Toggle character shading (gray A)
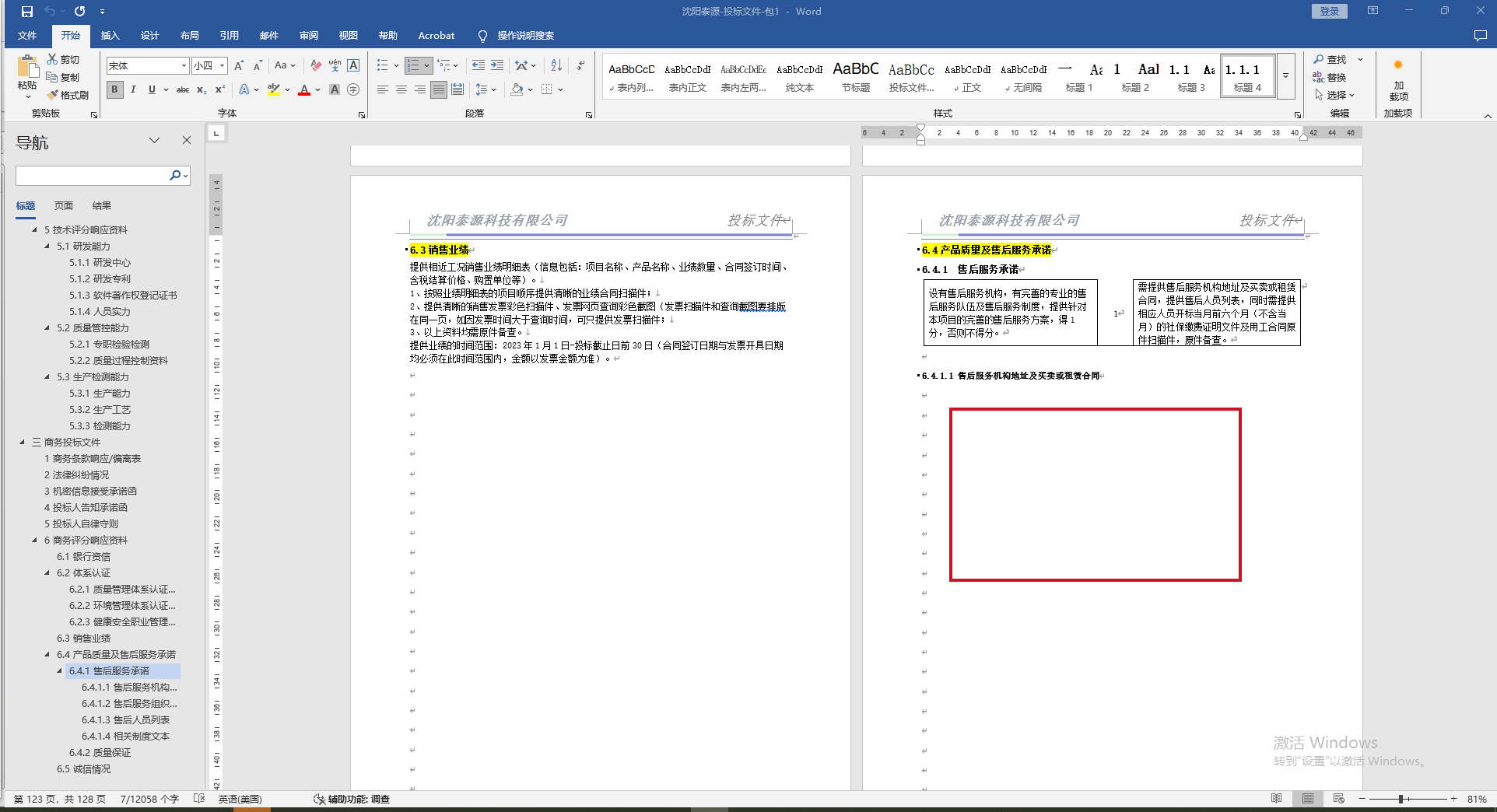Screen dimensions: 1497x812 click(x=335, y=89)
